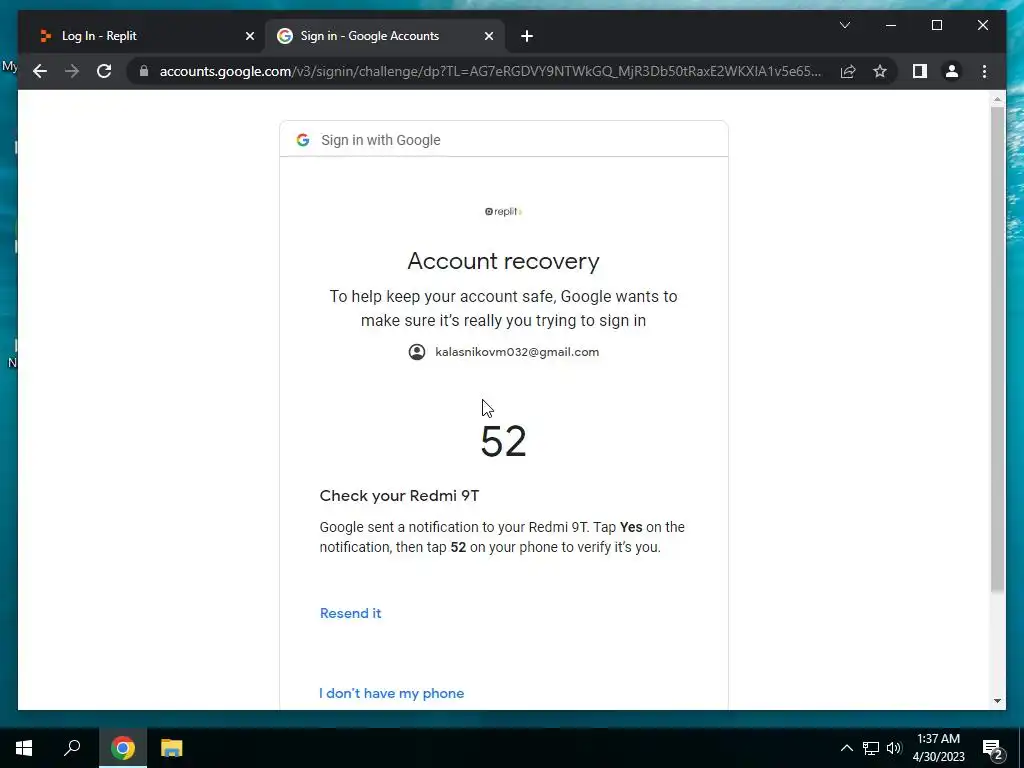The height and width of the screenshot is (768, 1024).
Task: Click the address bar URL
Action: [x=490, y=71]
